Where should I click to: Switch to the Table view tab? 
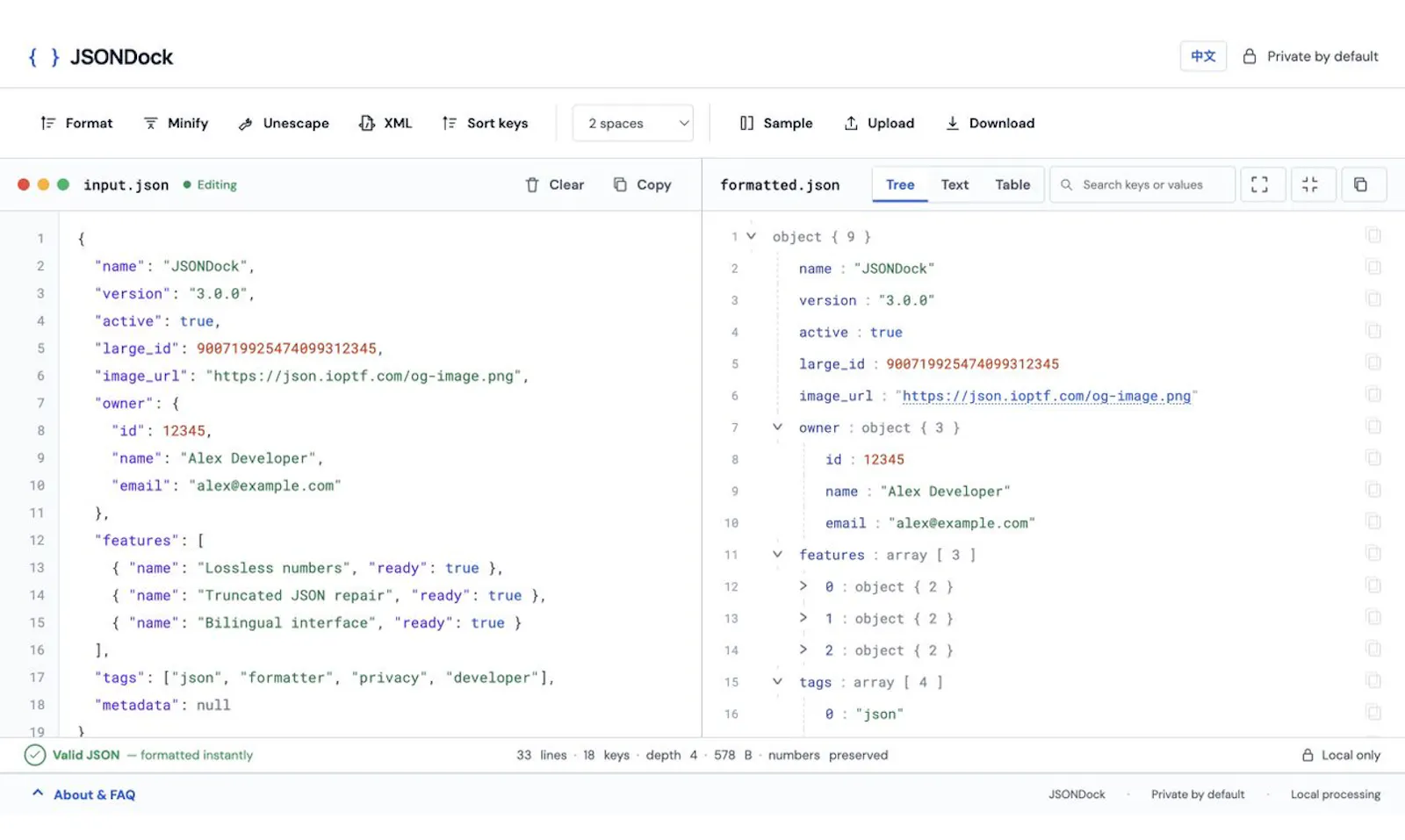coord(1012,184)
